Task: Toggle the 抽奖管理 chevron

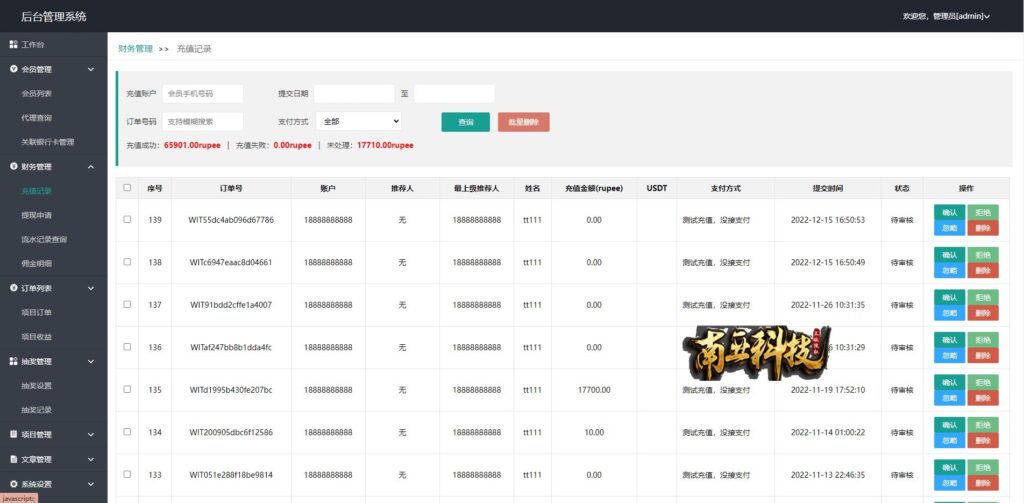Action: 91,361
